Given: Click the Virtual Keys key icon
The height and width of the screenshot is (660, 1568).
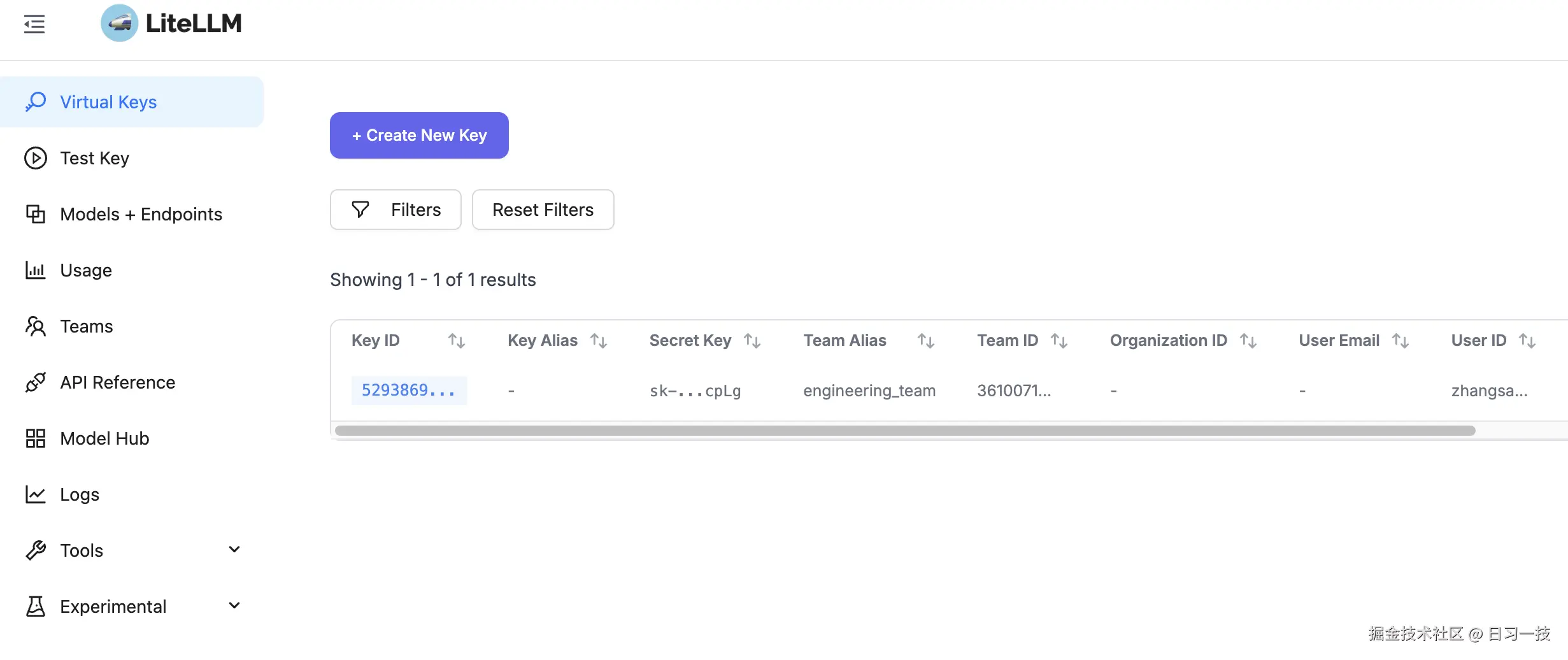Looking at the screenshot, I should pyautogui.click(x=36, y=102).
